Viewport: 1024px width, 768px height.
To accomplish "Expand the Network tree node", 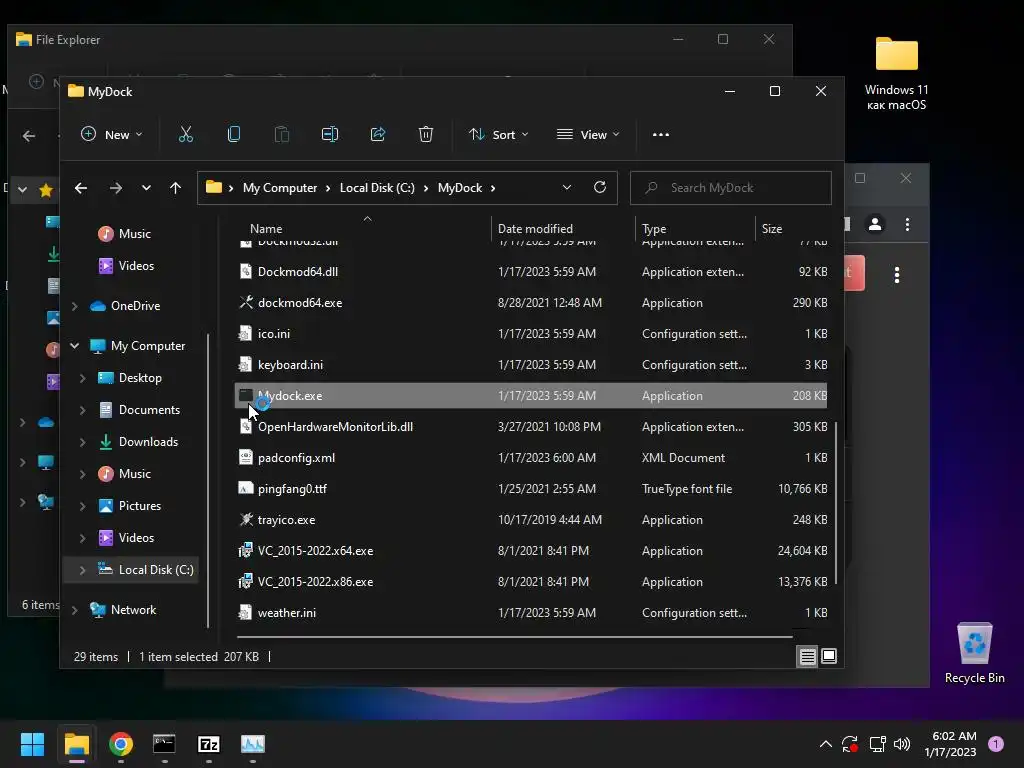I will pos(74,610).
